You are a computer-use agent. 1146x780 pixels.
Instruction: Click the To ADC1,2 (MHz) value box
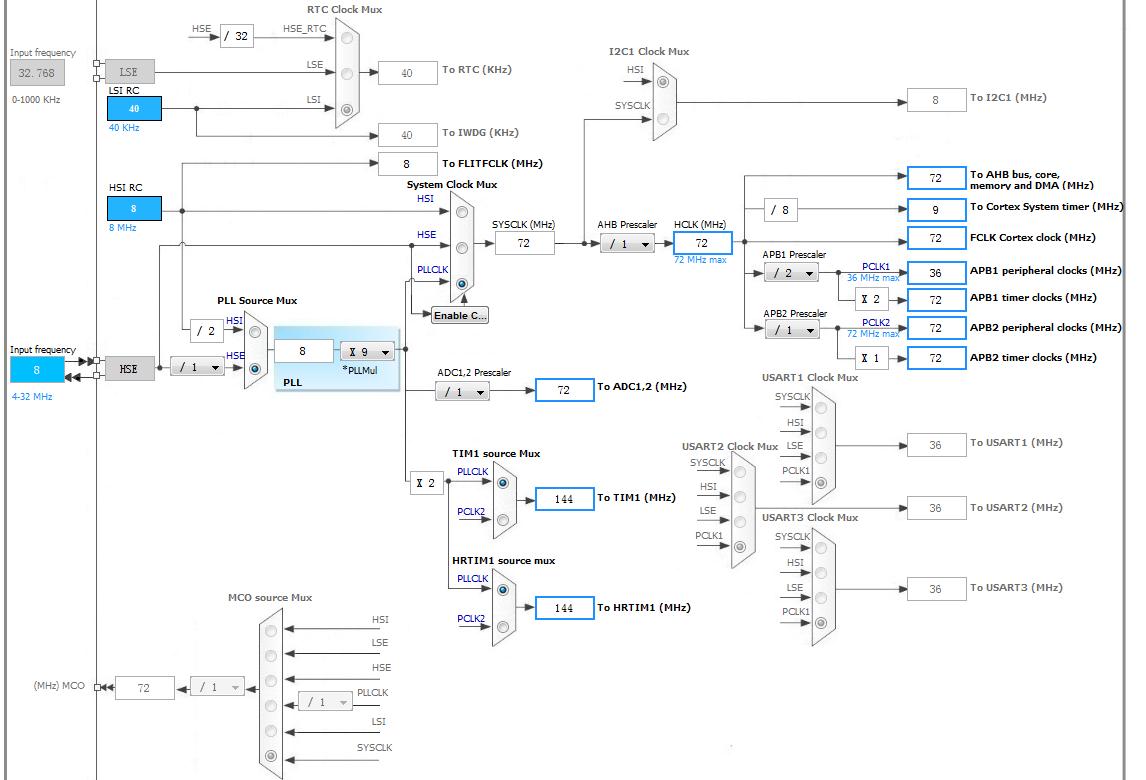coord(564,390)
